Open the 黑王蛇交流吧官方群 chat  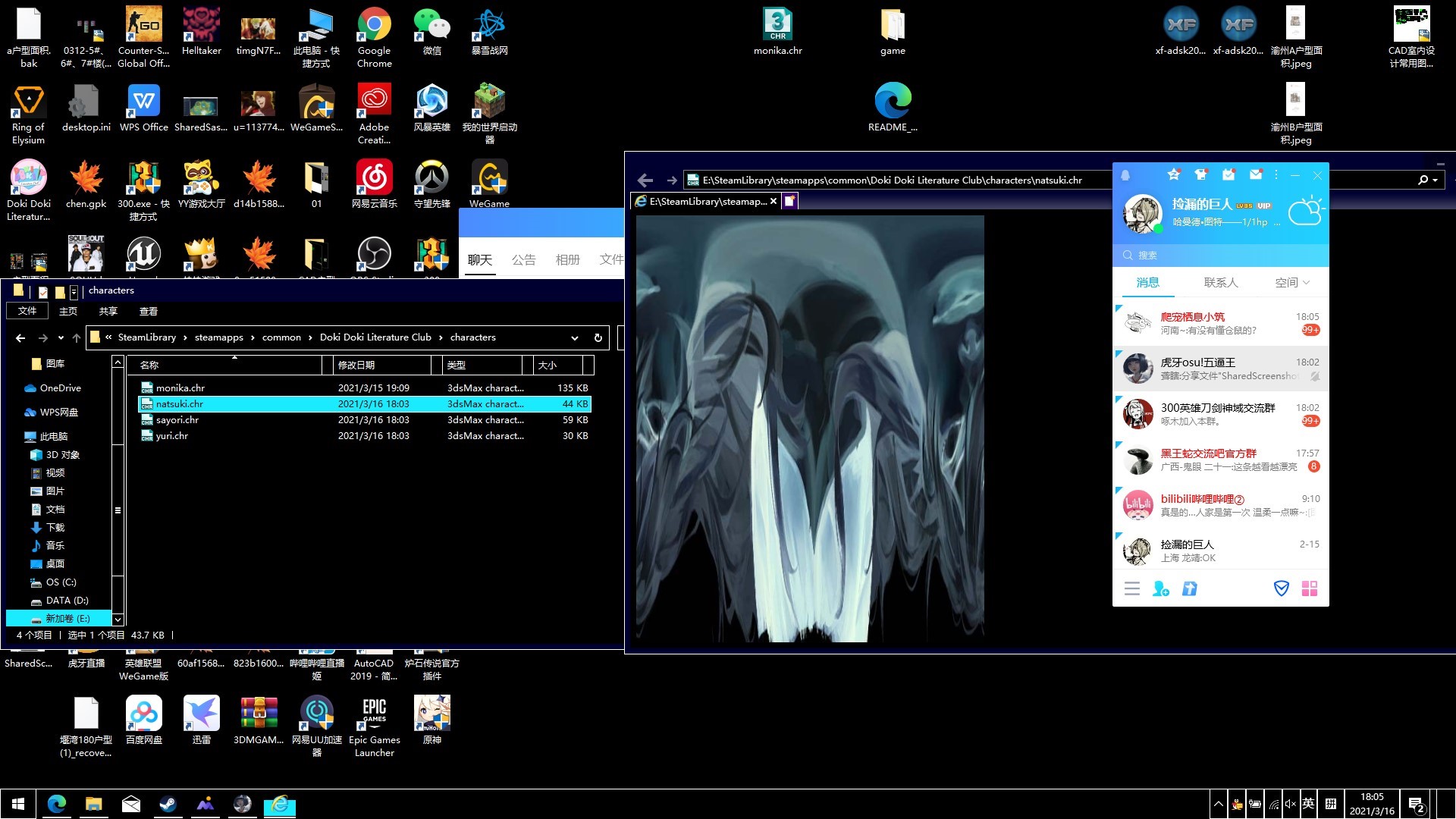pos(1221,460)
